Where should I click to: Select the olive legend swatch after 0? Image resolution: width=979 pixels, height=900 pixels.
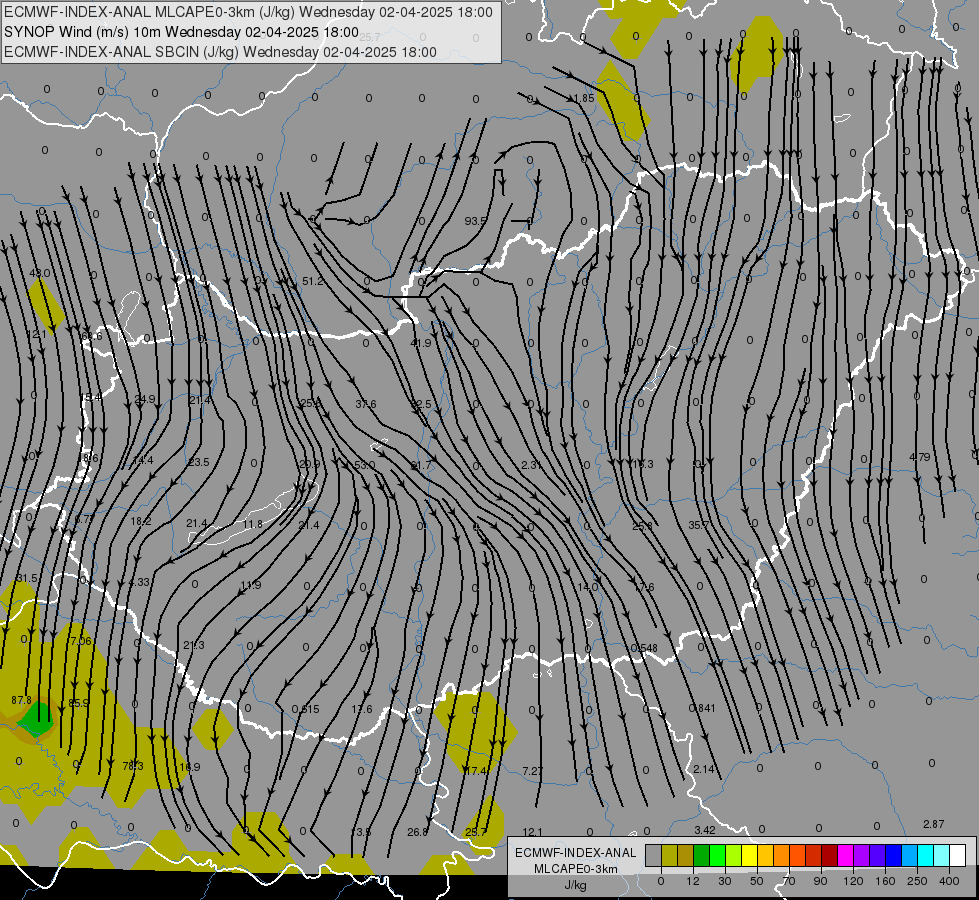tap(669, 855)
